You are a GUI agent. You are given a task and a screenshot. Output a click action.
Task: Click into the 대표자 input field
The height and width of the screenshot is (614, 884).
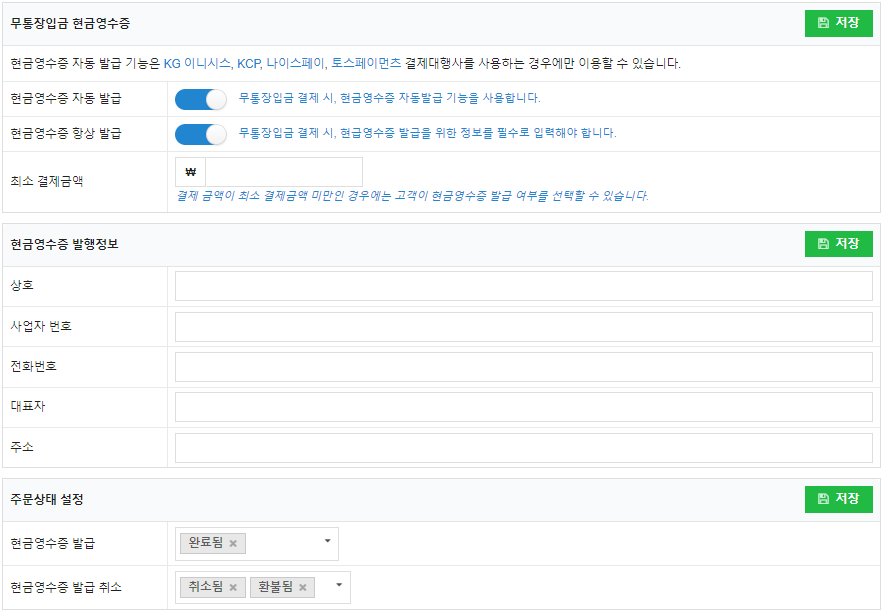pos(523,407)
